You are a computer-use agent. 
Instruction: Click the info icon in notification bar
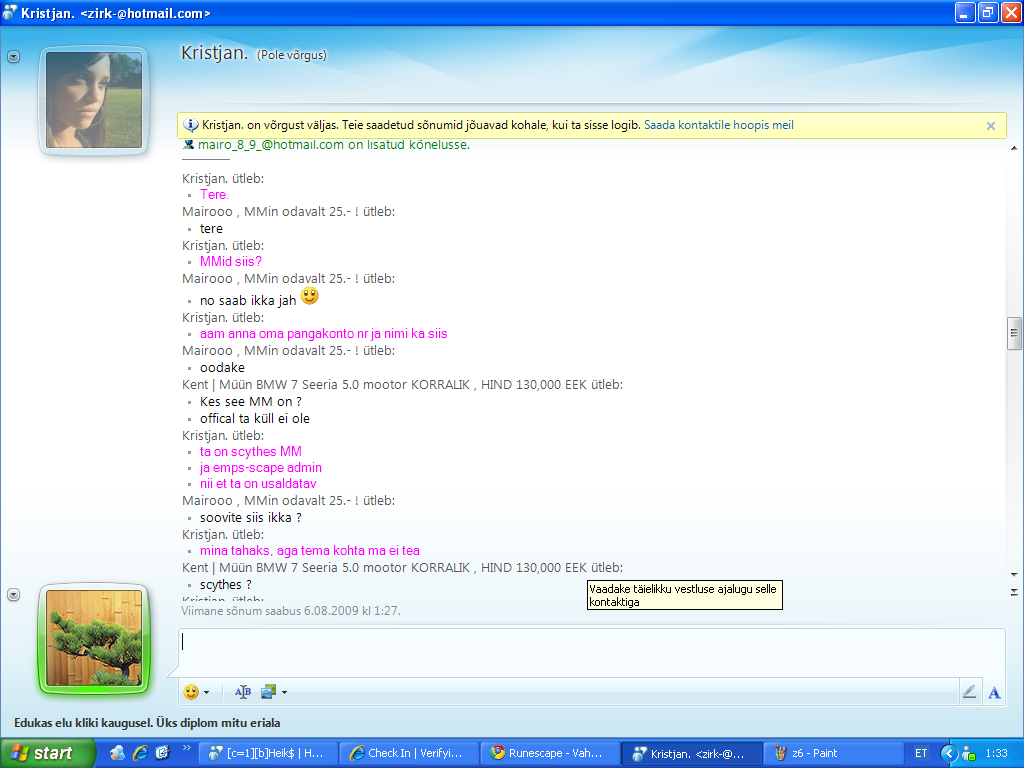(191, 126)
